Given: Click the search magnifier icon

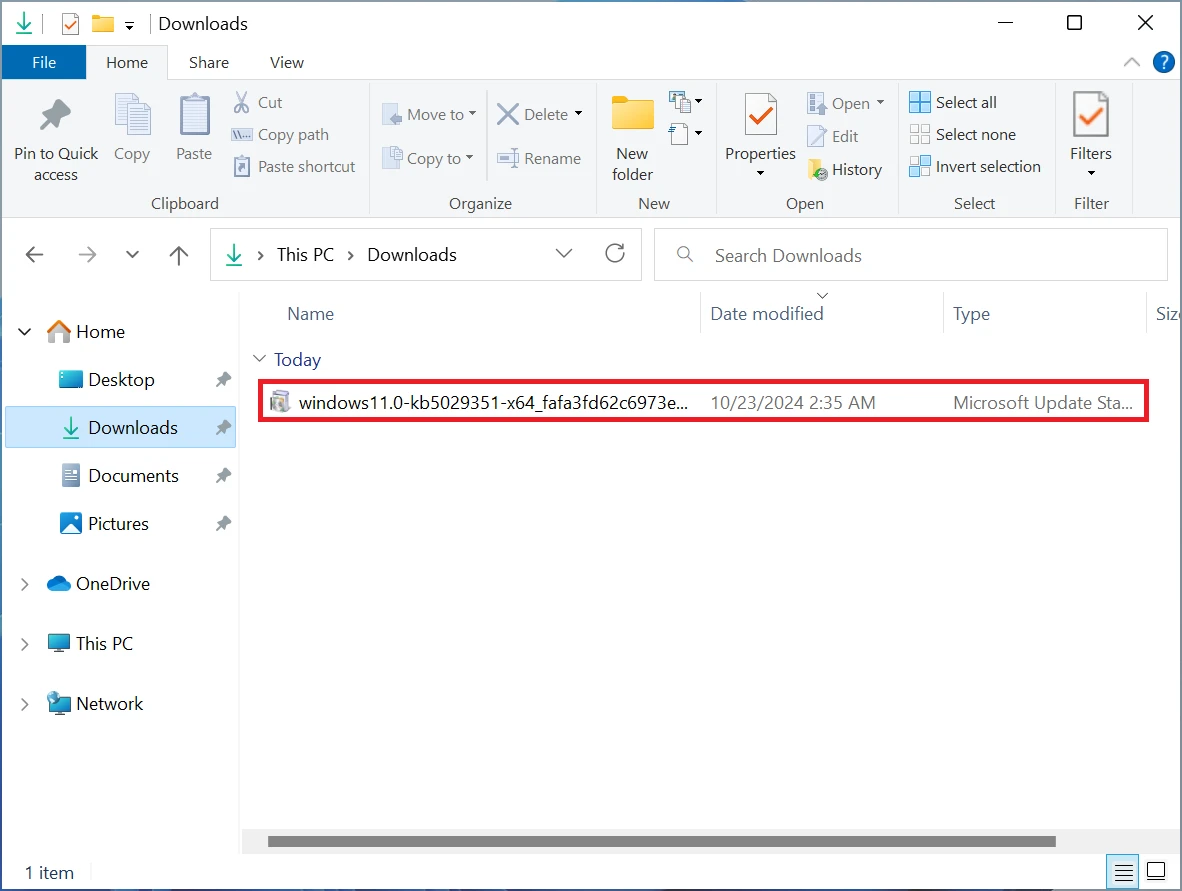Looking at the screenshot, I should (684, 254).
